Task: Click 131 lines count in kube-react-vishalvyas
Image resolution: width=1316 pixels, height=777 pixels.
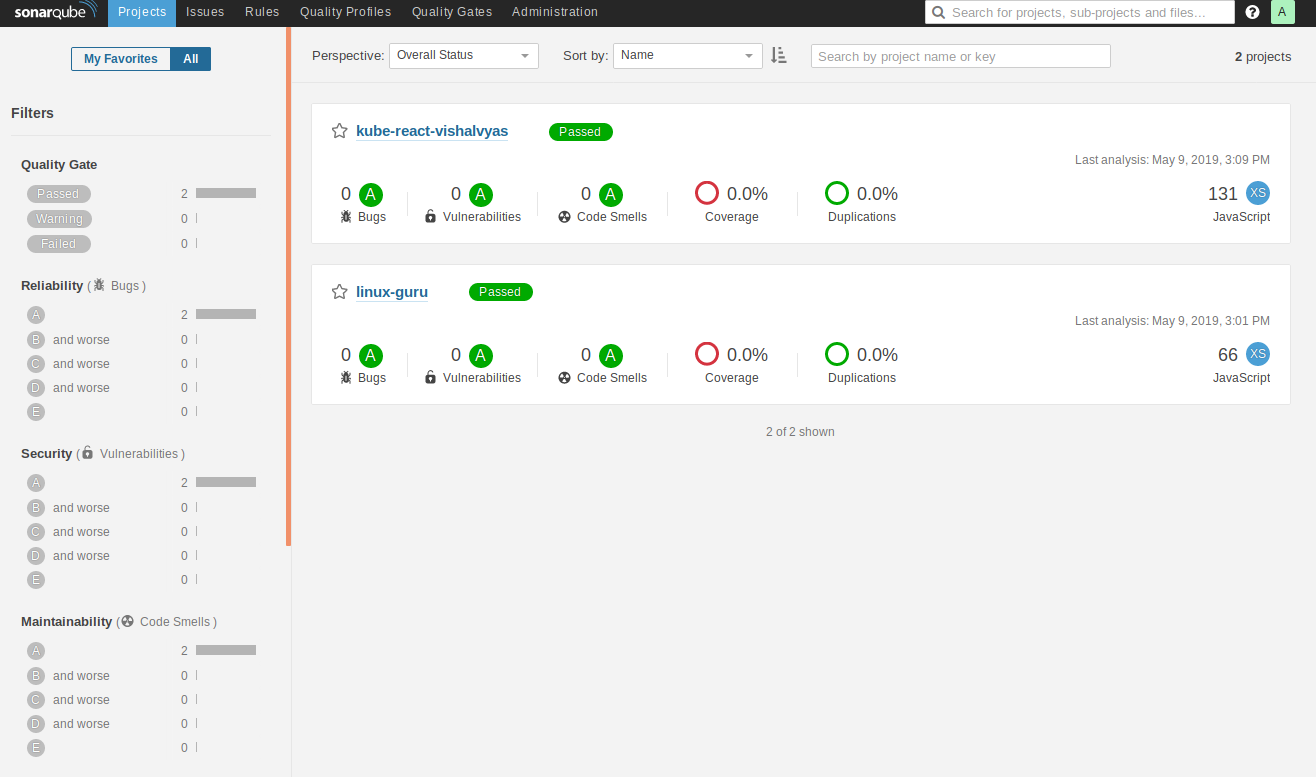Action: coord(1223,194)
